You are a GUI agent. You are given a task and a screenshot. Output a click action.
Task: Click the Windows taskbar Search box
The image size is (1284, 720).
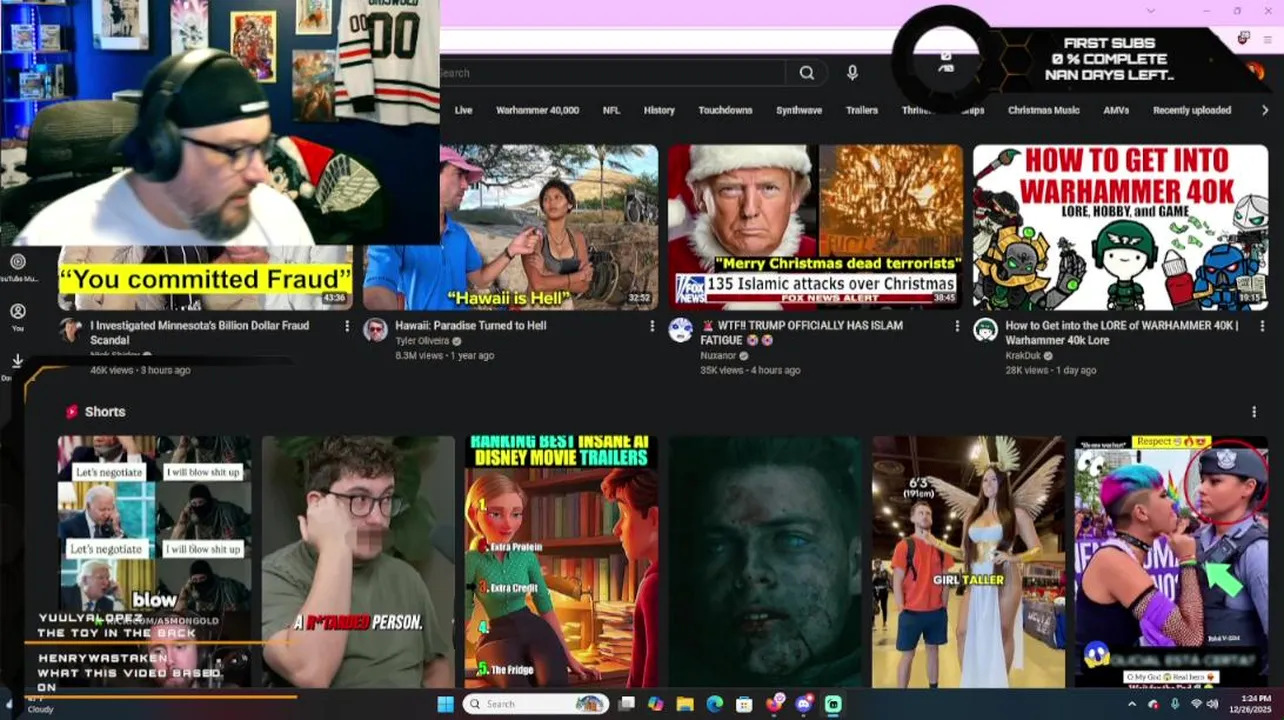535,704
